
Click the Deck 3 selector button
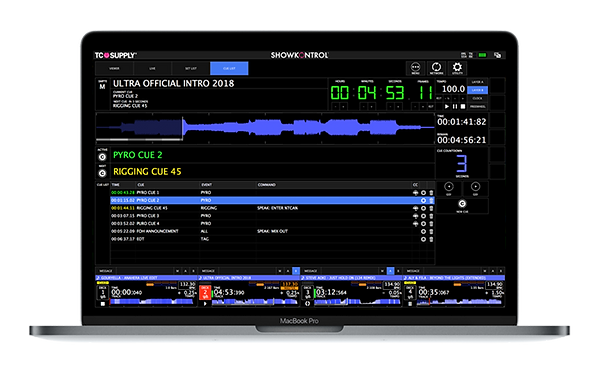(x=307, y=292)
